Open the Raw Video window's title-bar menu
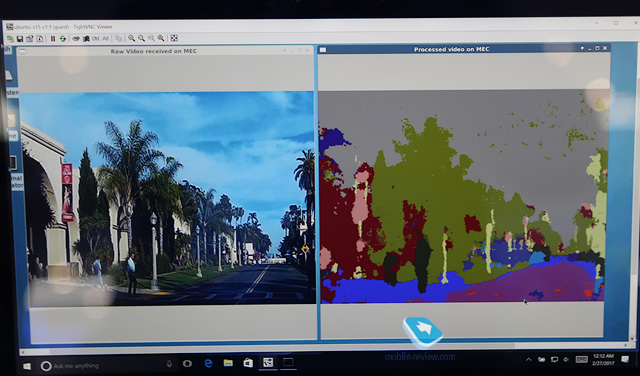The image size is (640, 376). click(22, 51)
